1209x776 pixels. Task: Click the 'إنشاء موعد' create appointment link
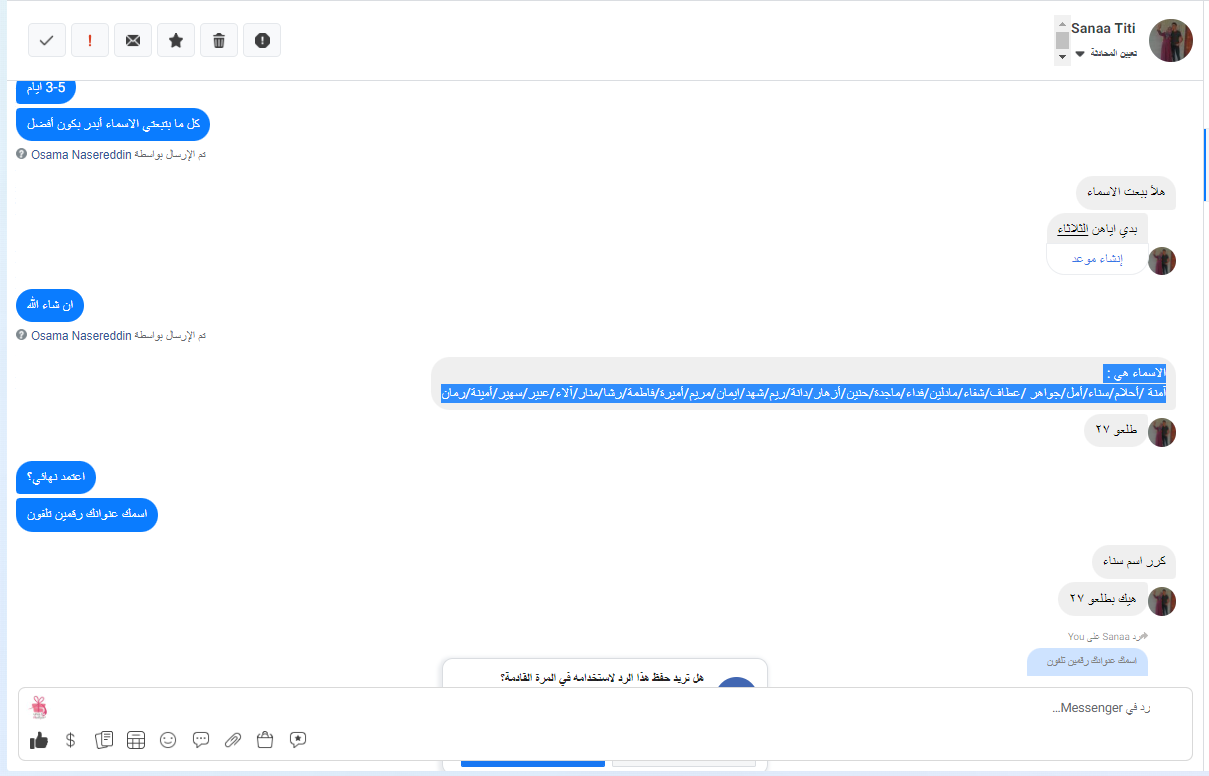(1097, 258)
